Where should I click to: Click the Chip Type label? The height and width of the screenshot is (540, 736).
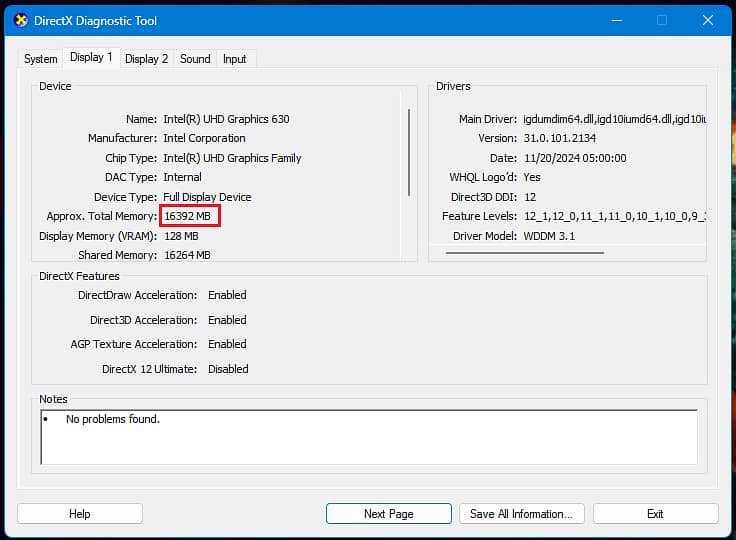131,158
